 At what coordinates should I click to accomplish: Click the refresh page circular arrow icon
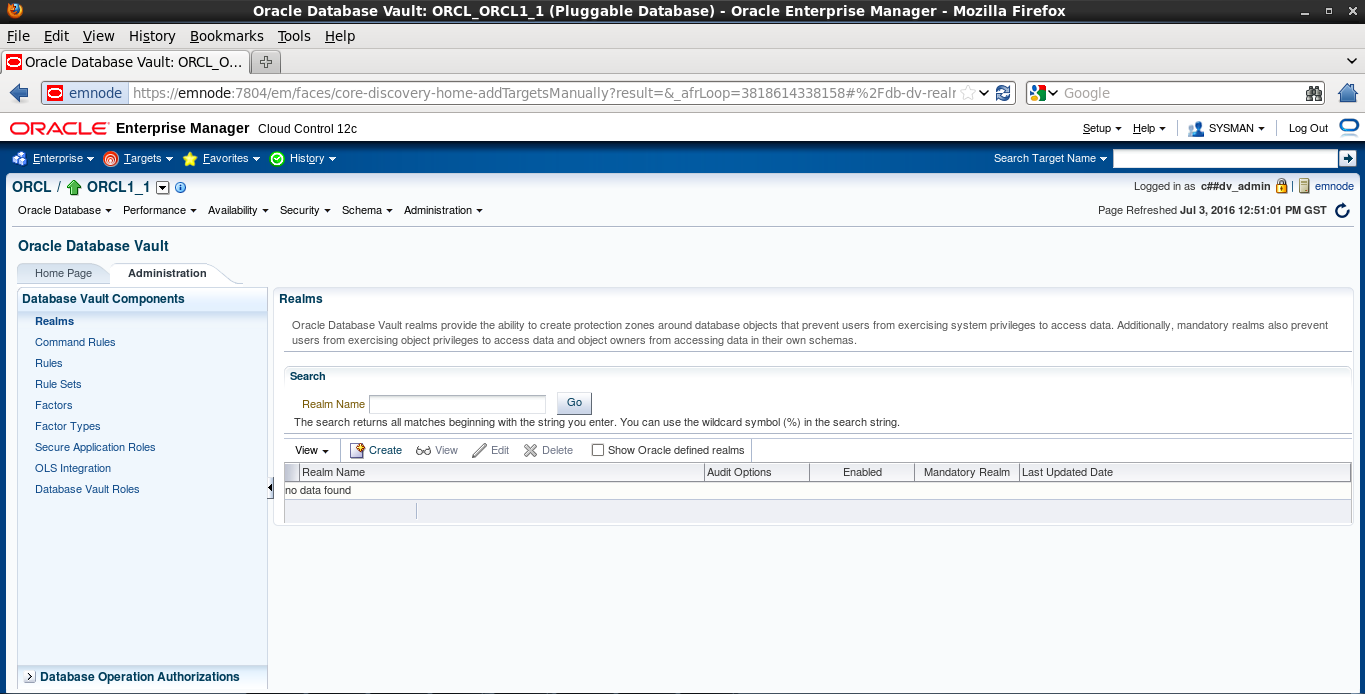pos(1342,211)
